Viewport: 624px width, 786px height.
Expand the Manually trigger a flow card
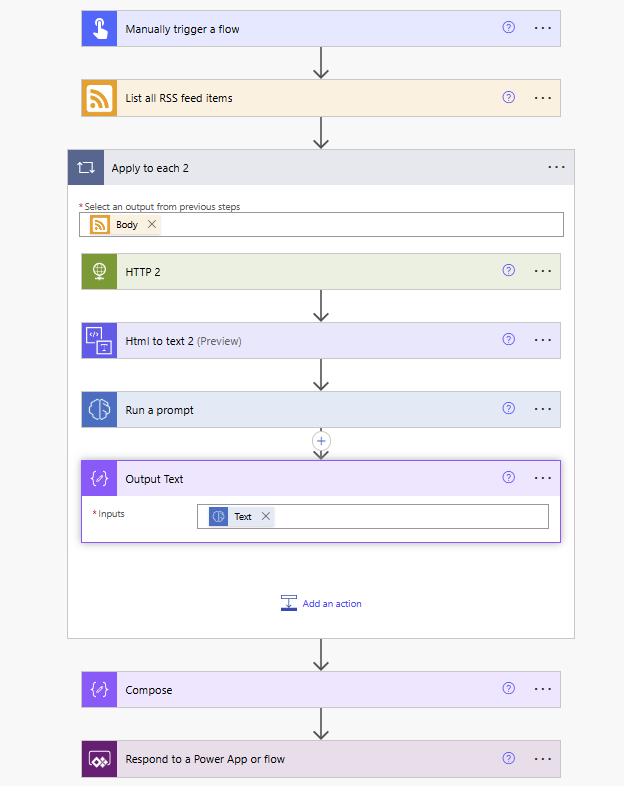tap(321, 29)
